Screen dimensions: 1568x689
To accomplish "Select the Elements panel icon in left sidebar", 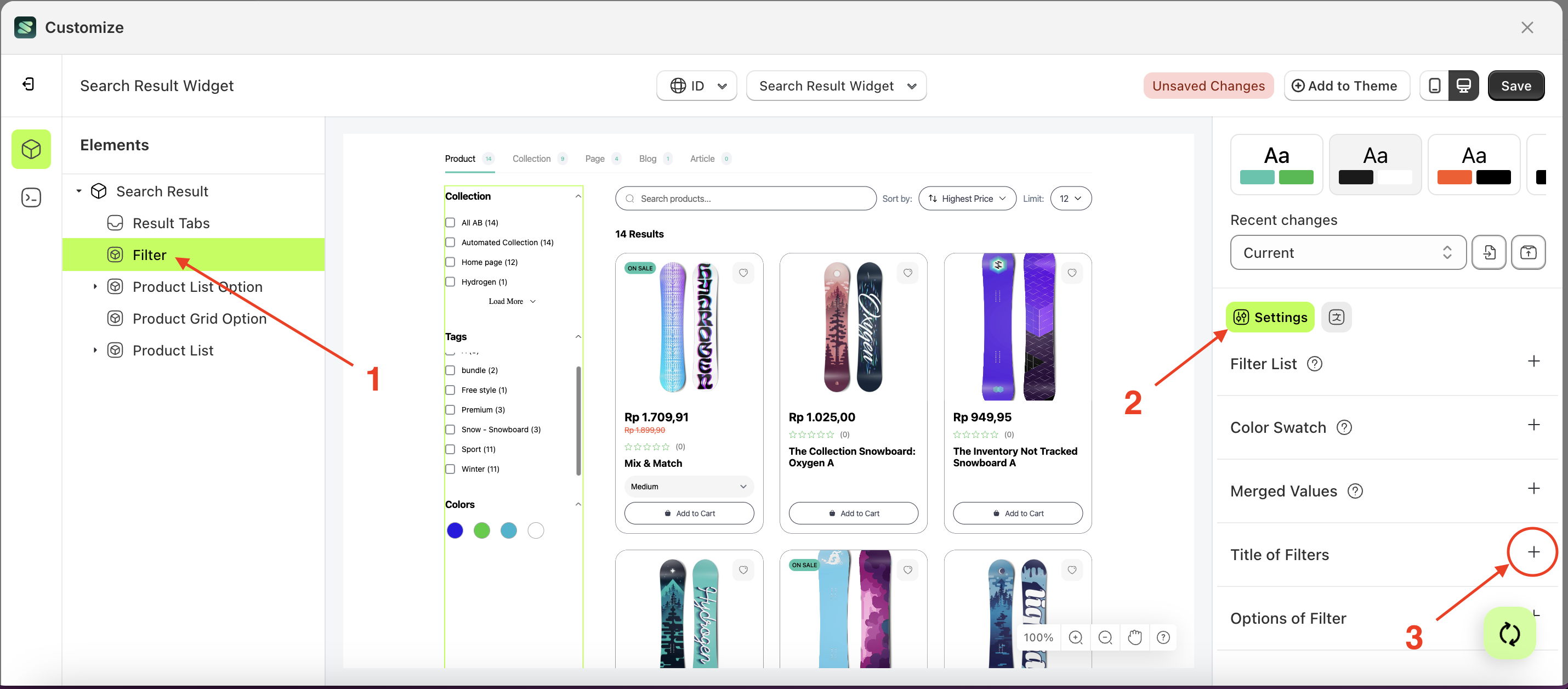I will [x=31, y=149].
